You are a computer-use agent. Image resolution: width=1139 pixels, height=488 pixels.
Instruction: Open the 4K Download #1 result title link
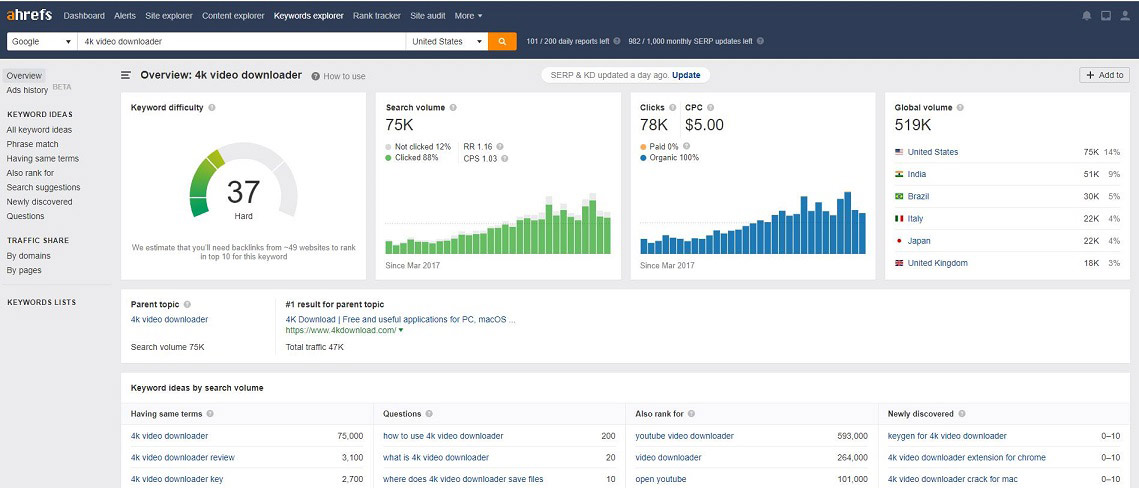(x=401, y=319)
